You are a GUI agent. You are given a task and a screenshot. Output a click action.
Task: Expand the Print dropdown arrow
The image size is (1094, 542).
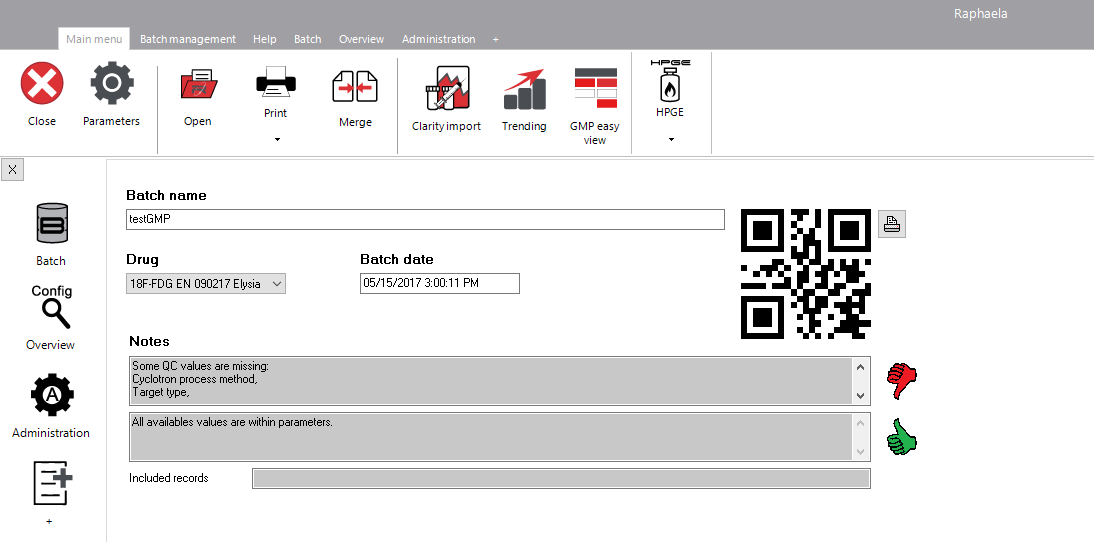tap(277, 140)
